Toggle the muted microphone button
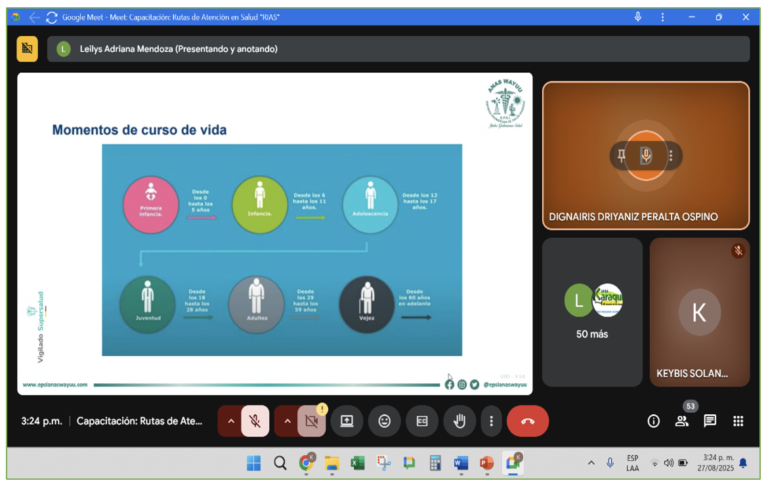768x487 pixels. (255, 421)
